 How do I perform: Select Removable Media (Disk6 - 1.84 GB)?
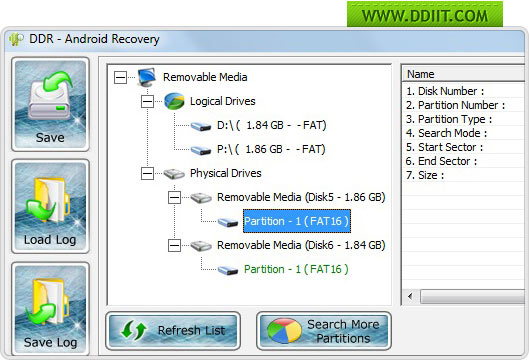tap(301, 245)
